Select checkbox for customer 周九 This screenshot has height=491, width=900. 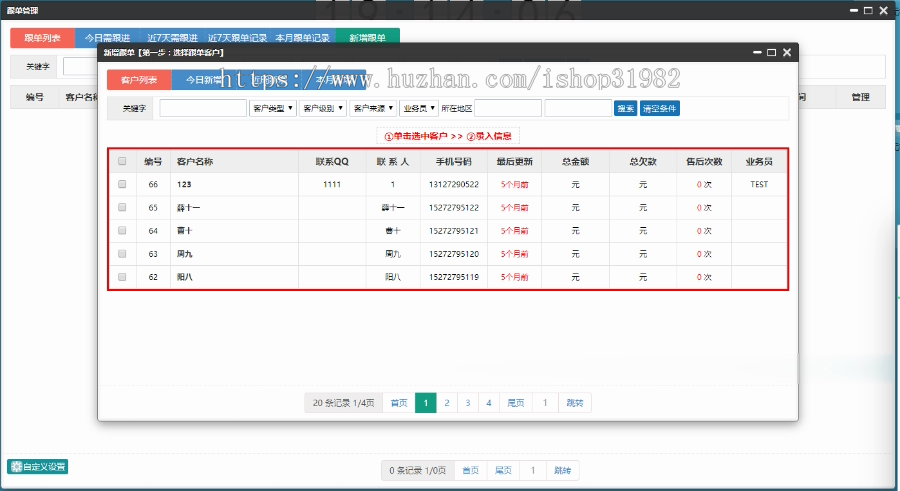(x=122, y=254)
